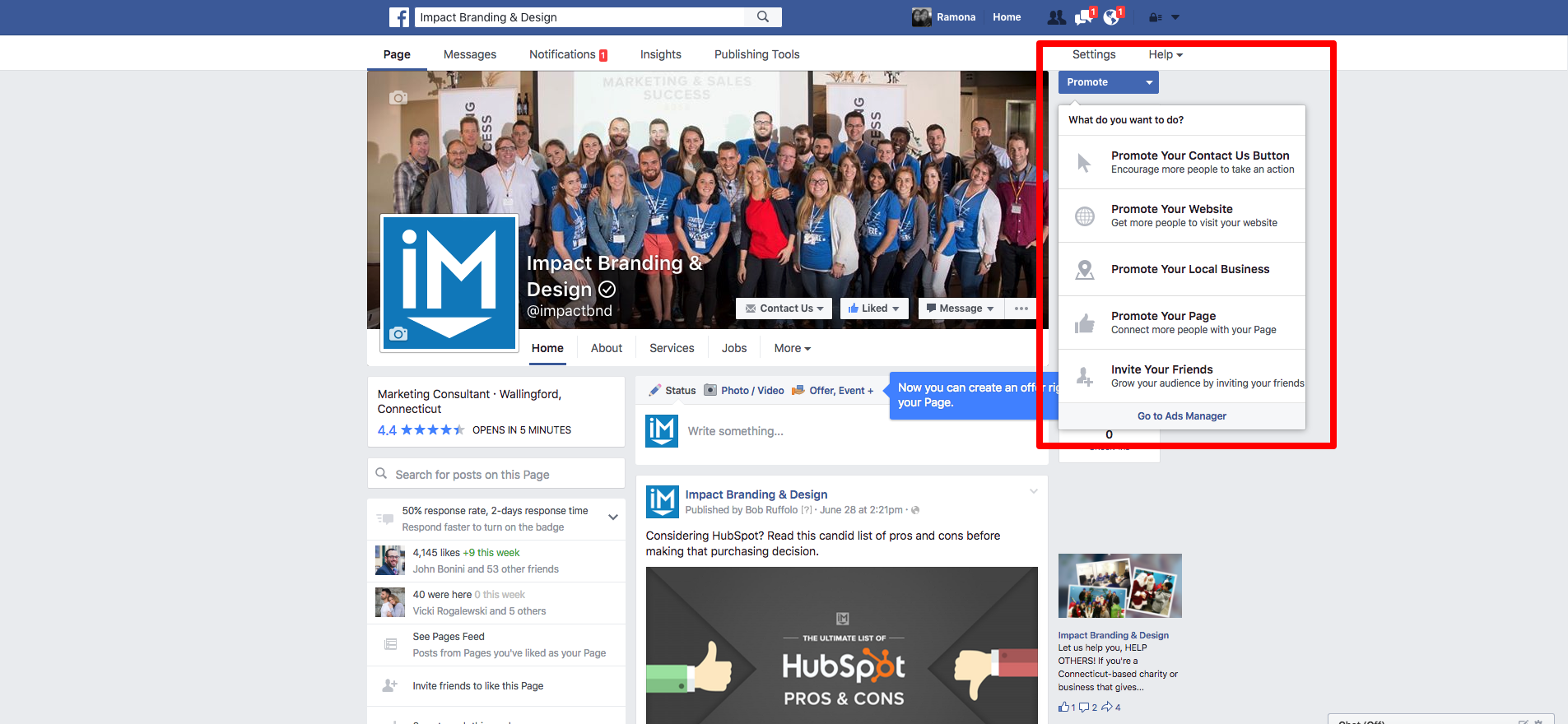Click the Facebook search input field
The height and width of the screenshot is (724, 1568).
[580, 17]
